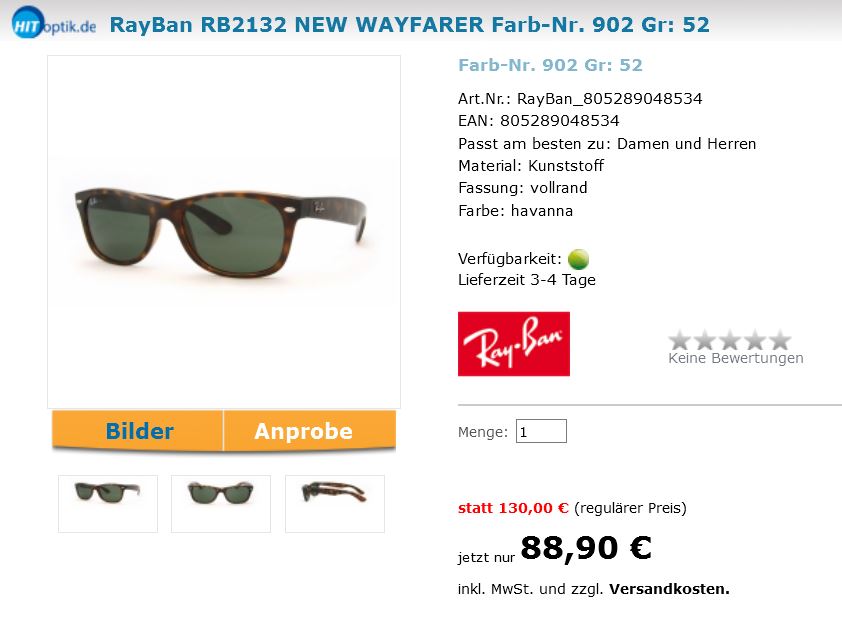Screen dimensions: 842x618
Task: Select the side-view sunglasses thumbnail
Action: (x=335, y=504)
